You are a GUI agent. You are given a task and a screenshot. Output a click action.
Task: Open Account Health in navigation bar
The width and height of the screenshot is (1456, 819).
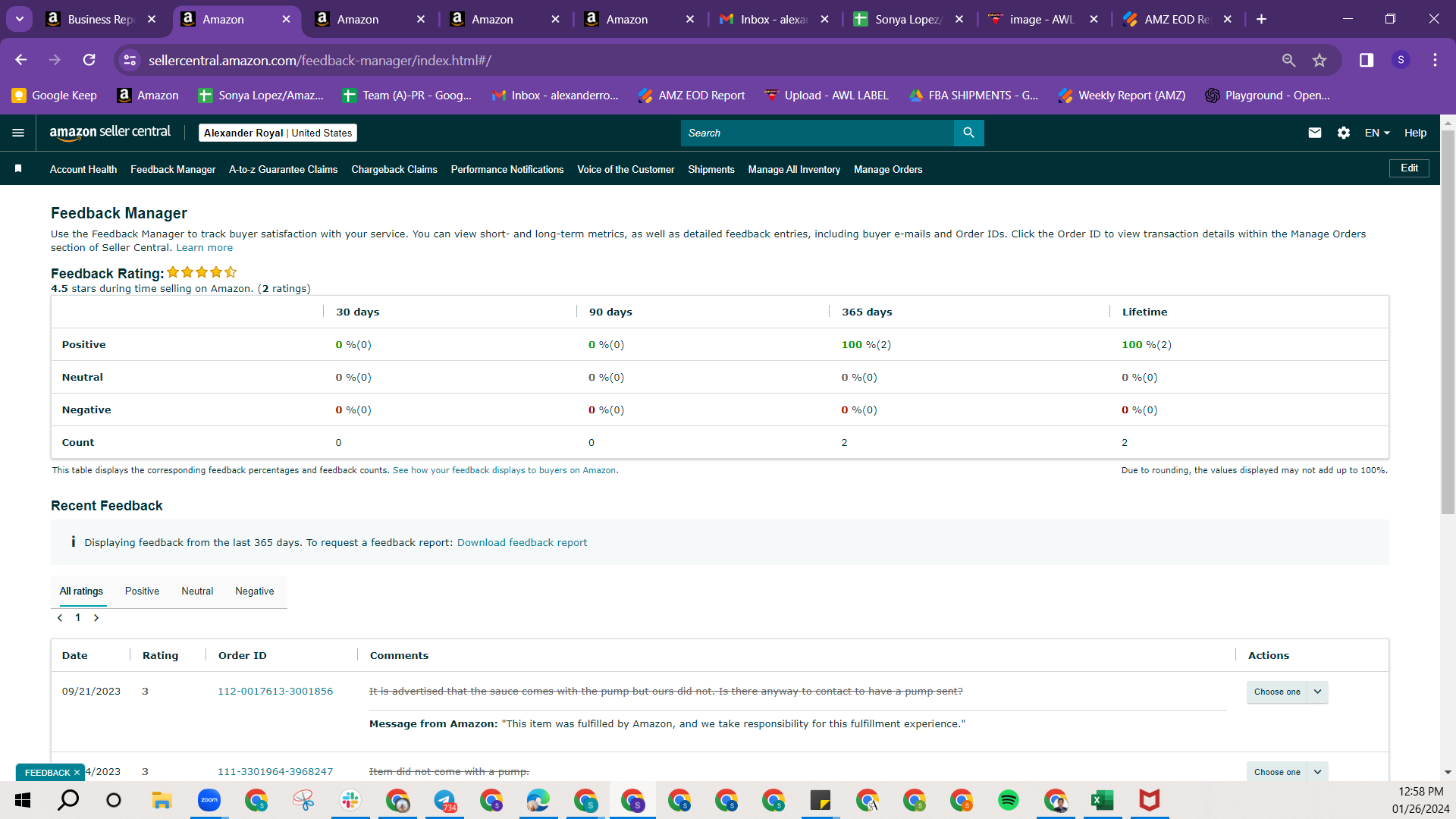[x=83, y=170]
